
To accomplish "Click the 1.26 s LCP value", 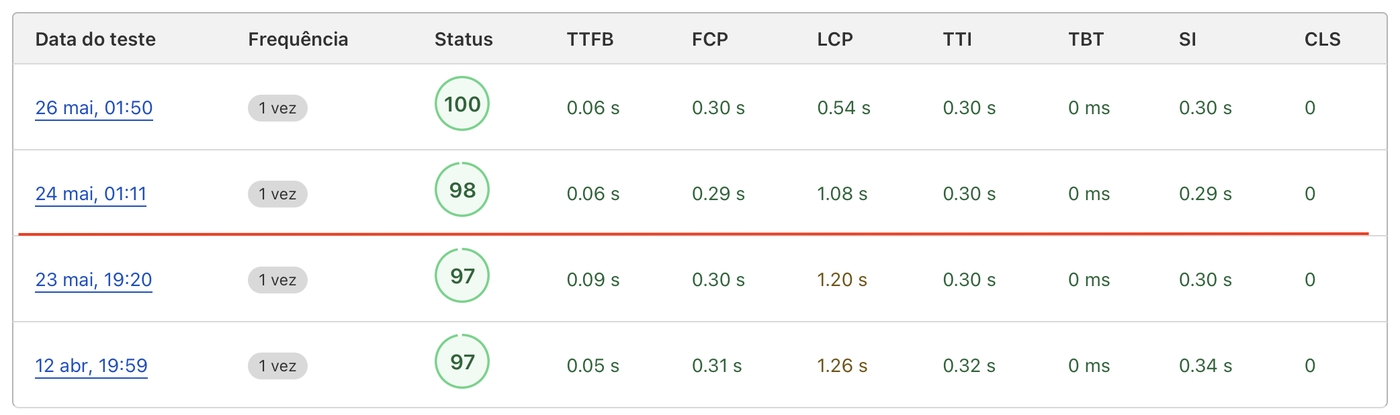I will point(842,366).
